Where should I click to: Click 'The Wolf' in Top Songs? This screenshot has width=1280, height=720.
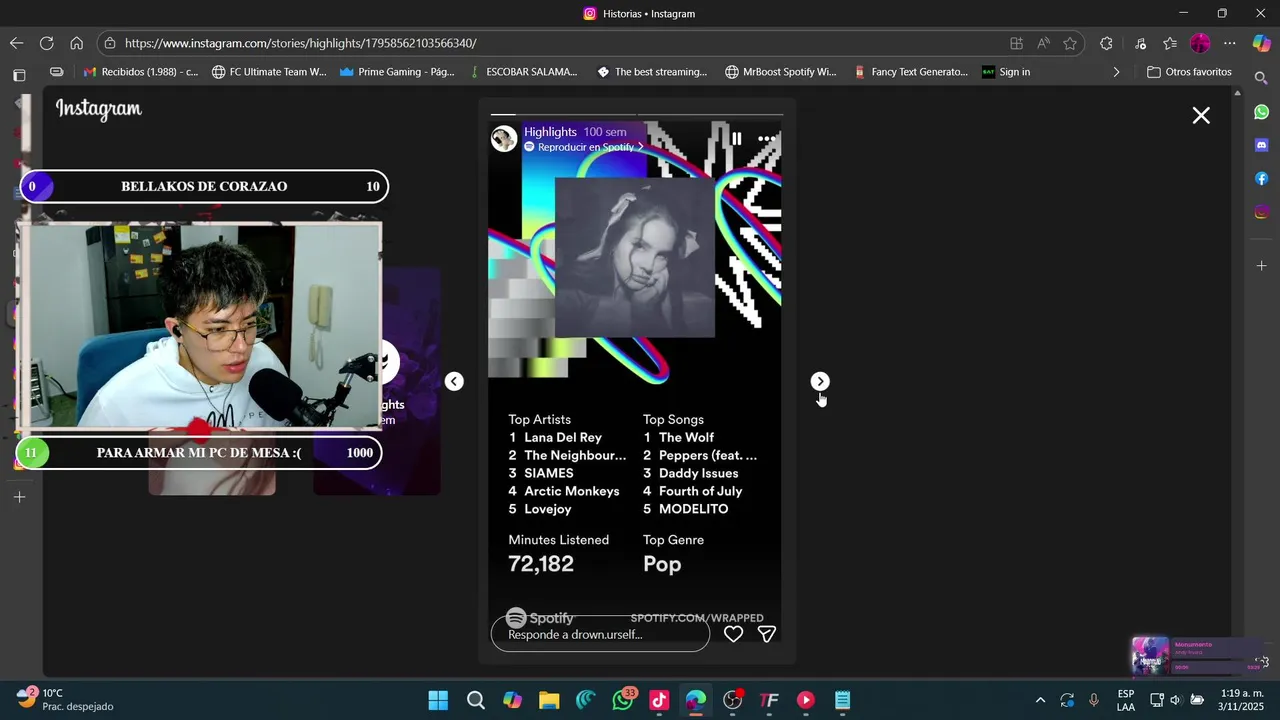686,437
